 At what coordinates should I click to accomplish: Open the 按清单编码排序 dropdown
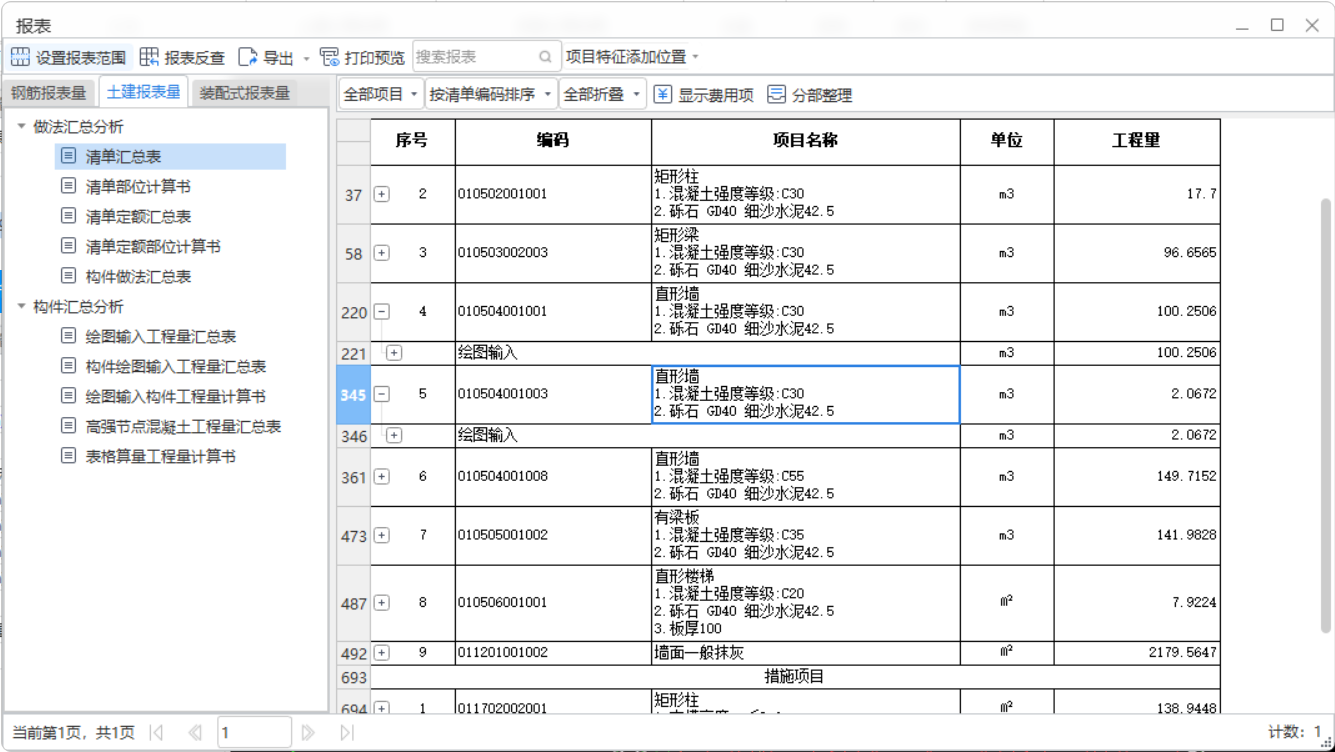pyautogui.click(x=491, y=94)
